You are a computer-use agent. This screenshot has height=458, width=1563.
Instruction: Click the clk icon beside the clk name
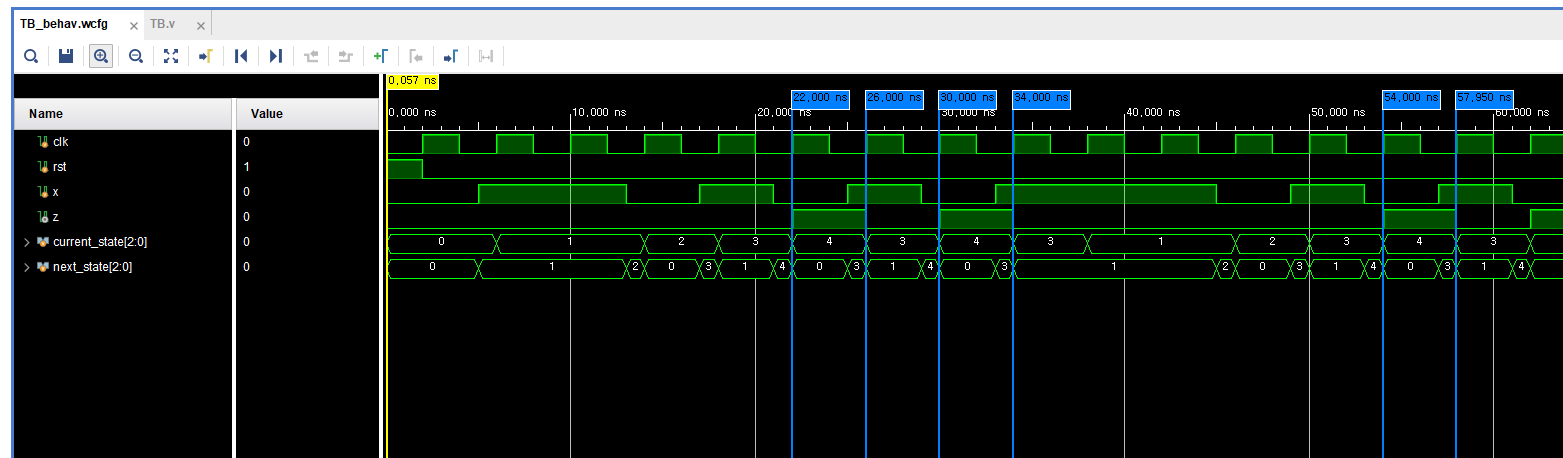click(43, 142)
